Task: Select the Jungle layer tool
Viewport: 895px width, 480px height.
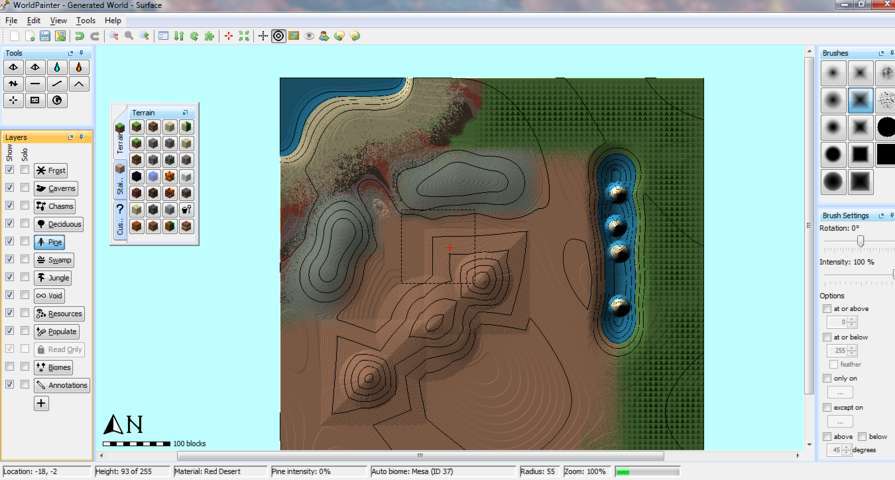Action: click(54, 278)
